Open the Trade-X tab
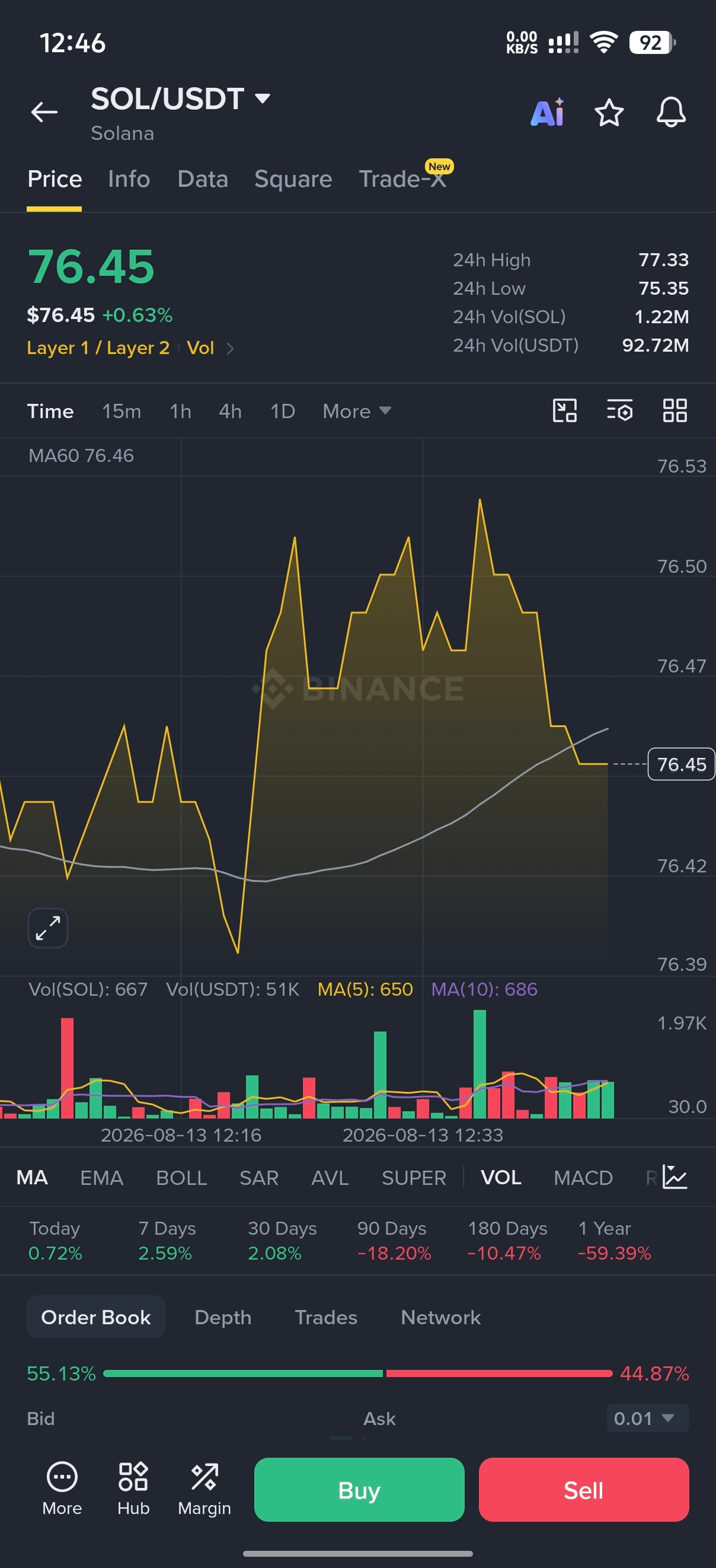The image size is (716, 1568). [402, 179]
